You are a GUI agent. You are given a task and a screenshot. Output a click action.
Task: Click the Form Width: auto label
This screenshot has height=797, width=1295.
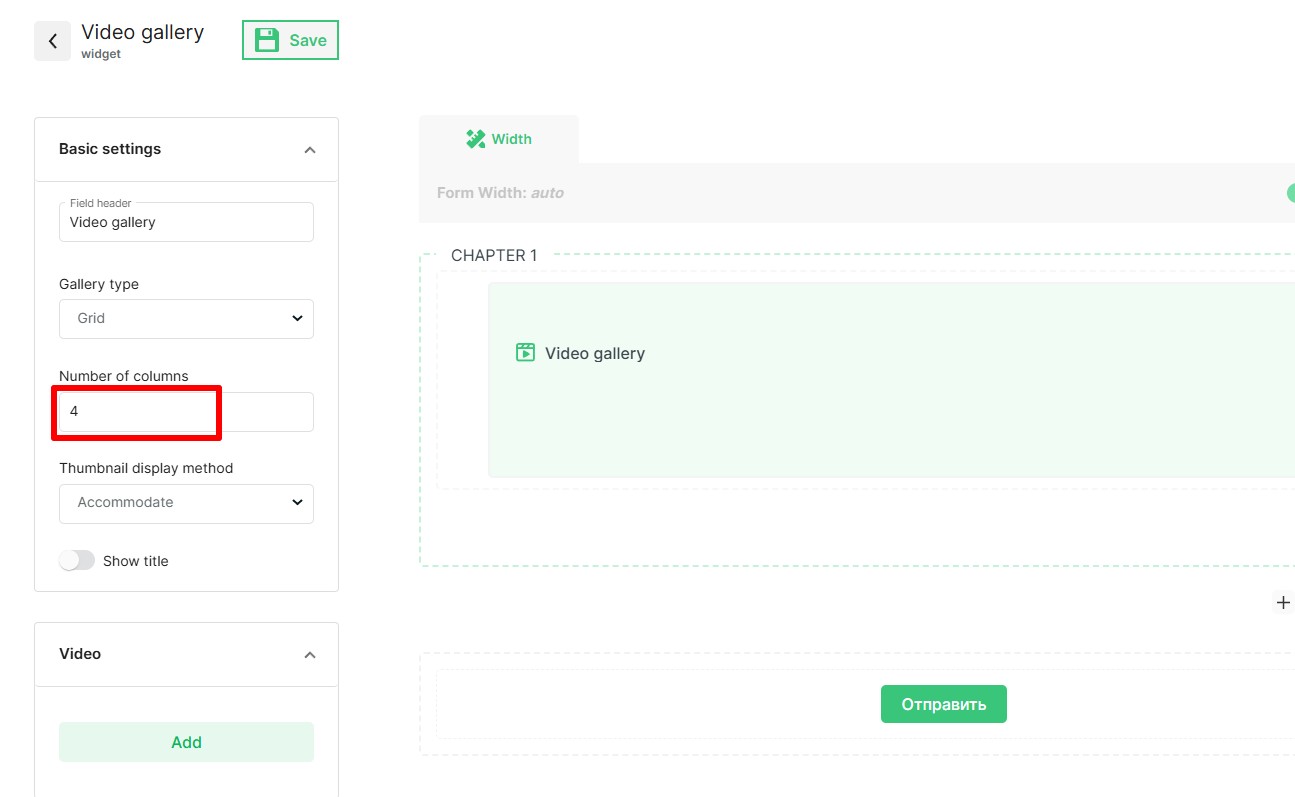tap(500, 193)
